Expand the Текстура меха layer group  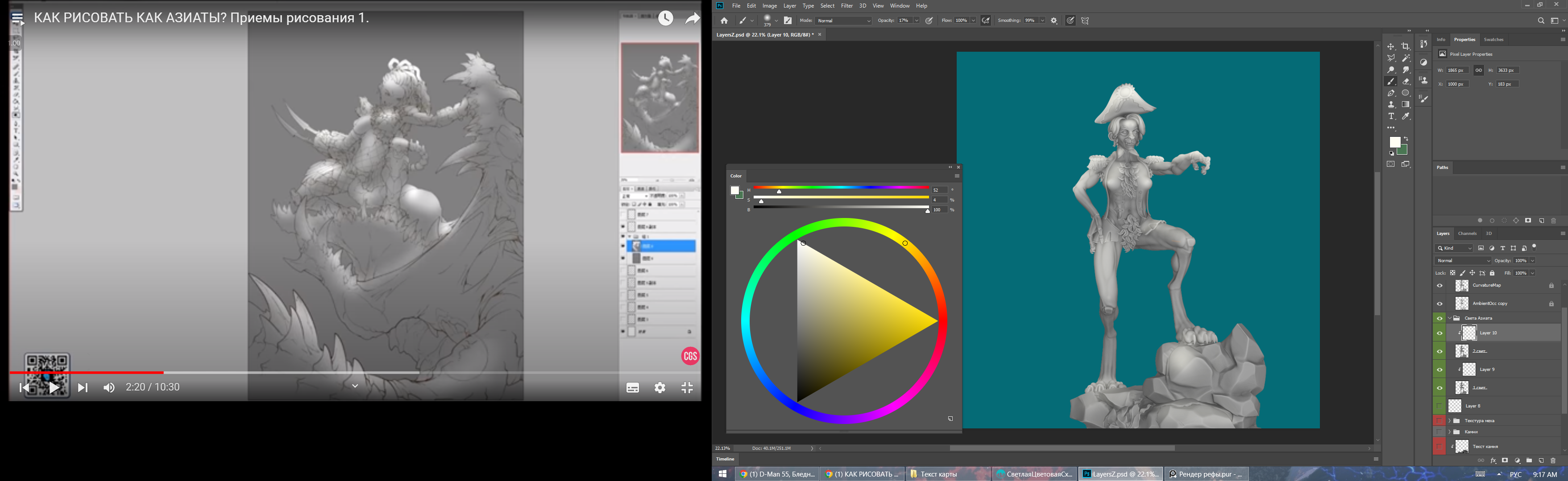1449,421
